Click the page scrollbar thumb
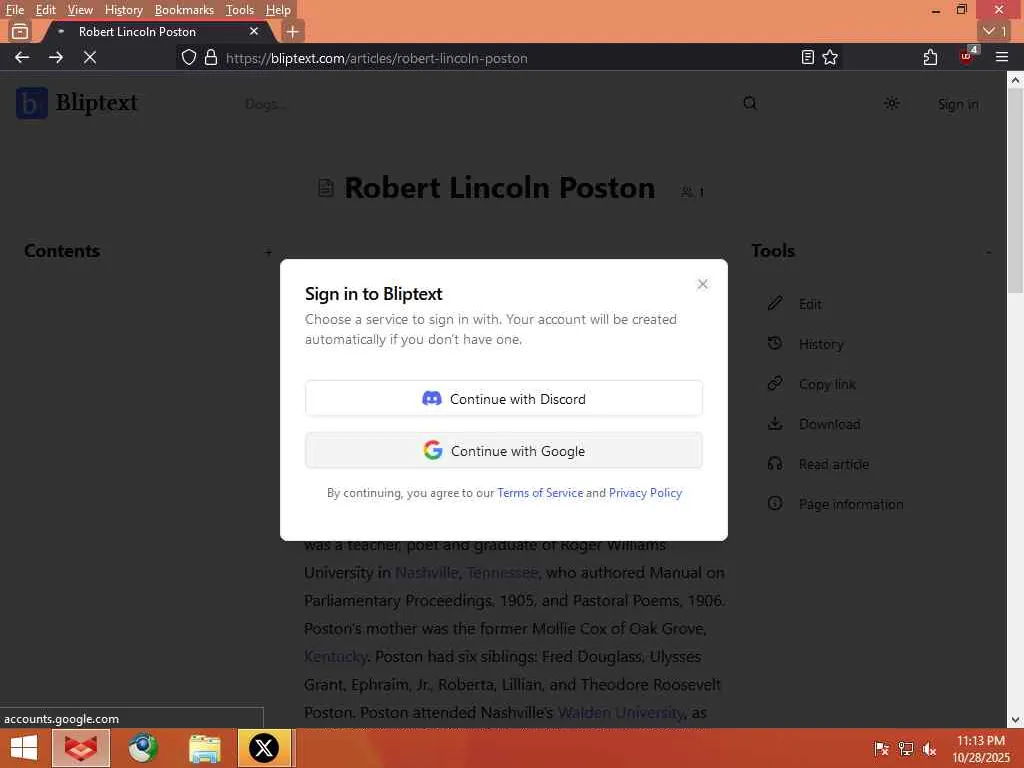Image resolution: width=1024 pixels, height=768 pixels. tap(1015, 191)
